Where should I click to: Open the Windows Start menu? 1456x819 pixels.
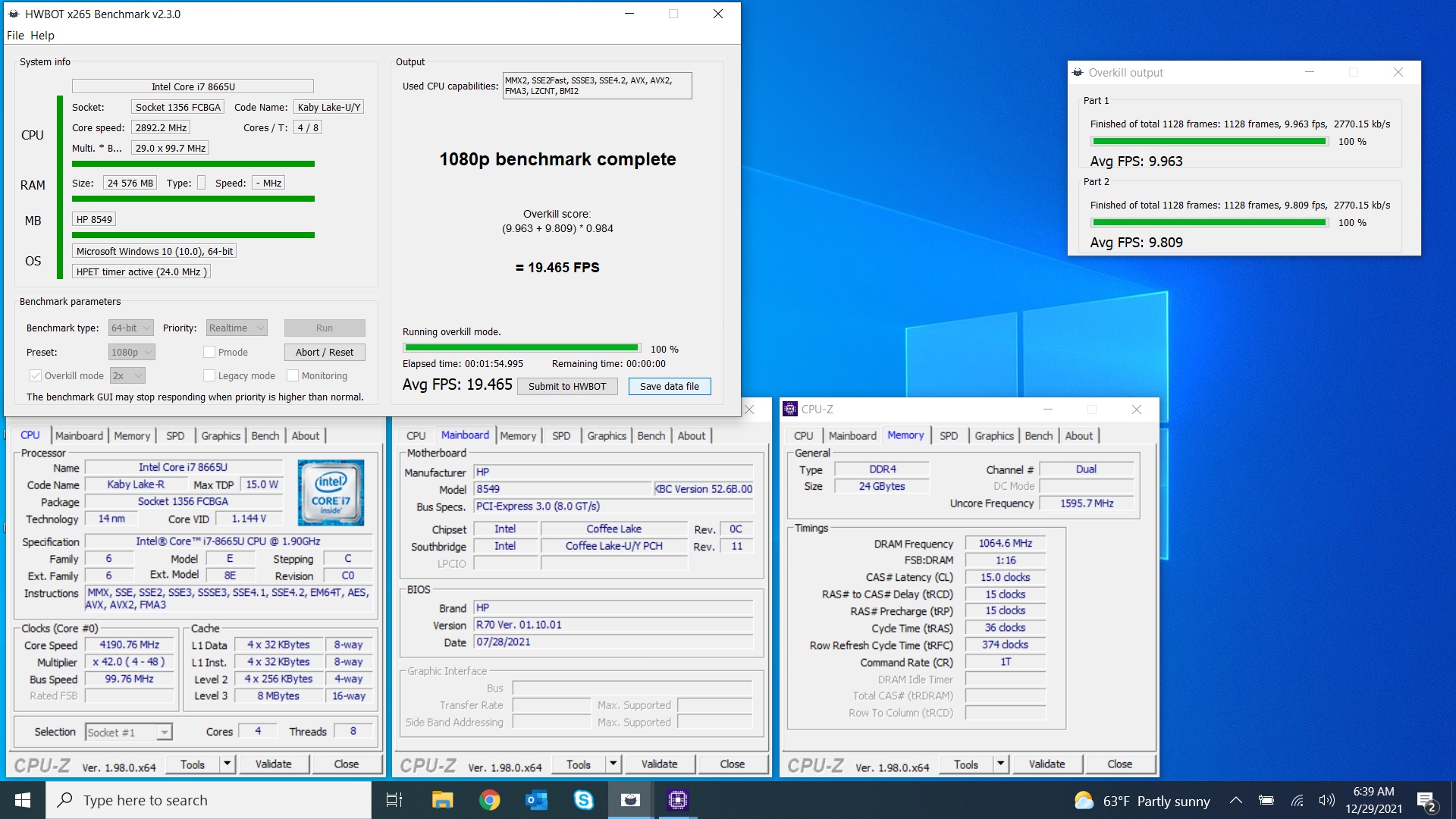pos(23,800)
